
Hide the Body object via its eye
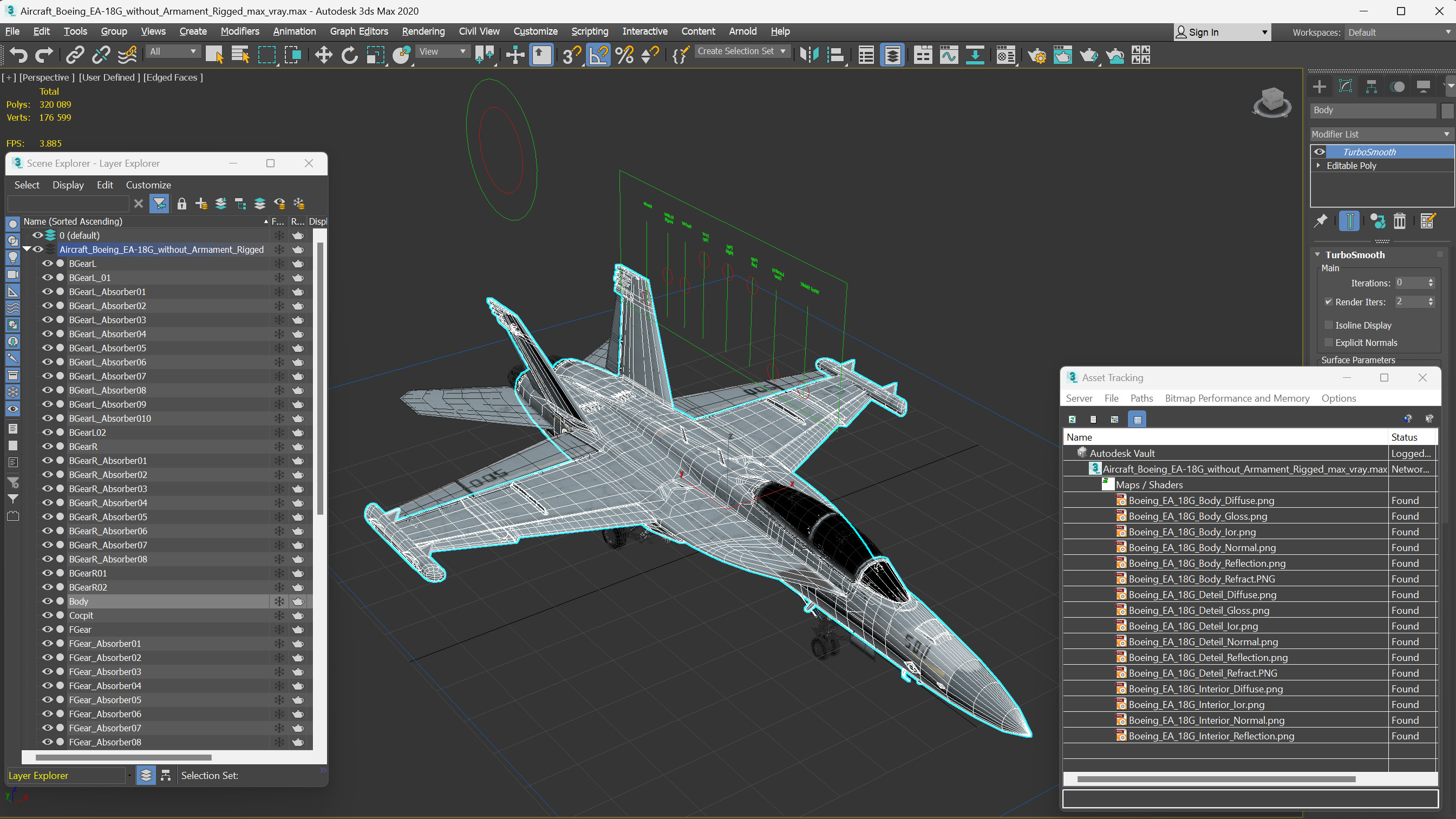pos(48,601)
